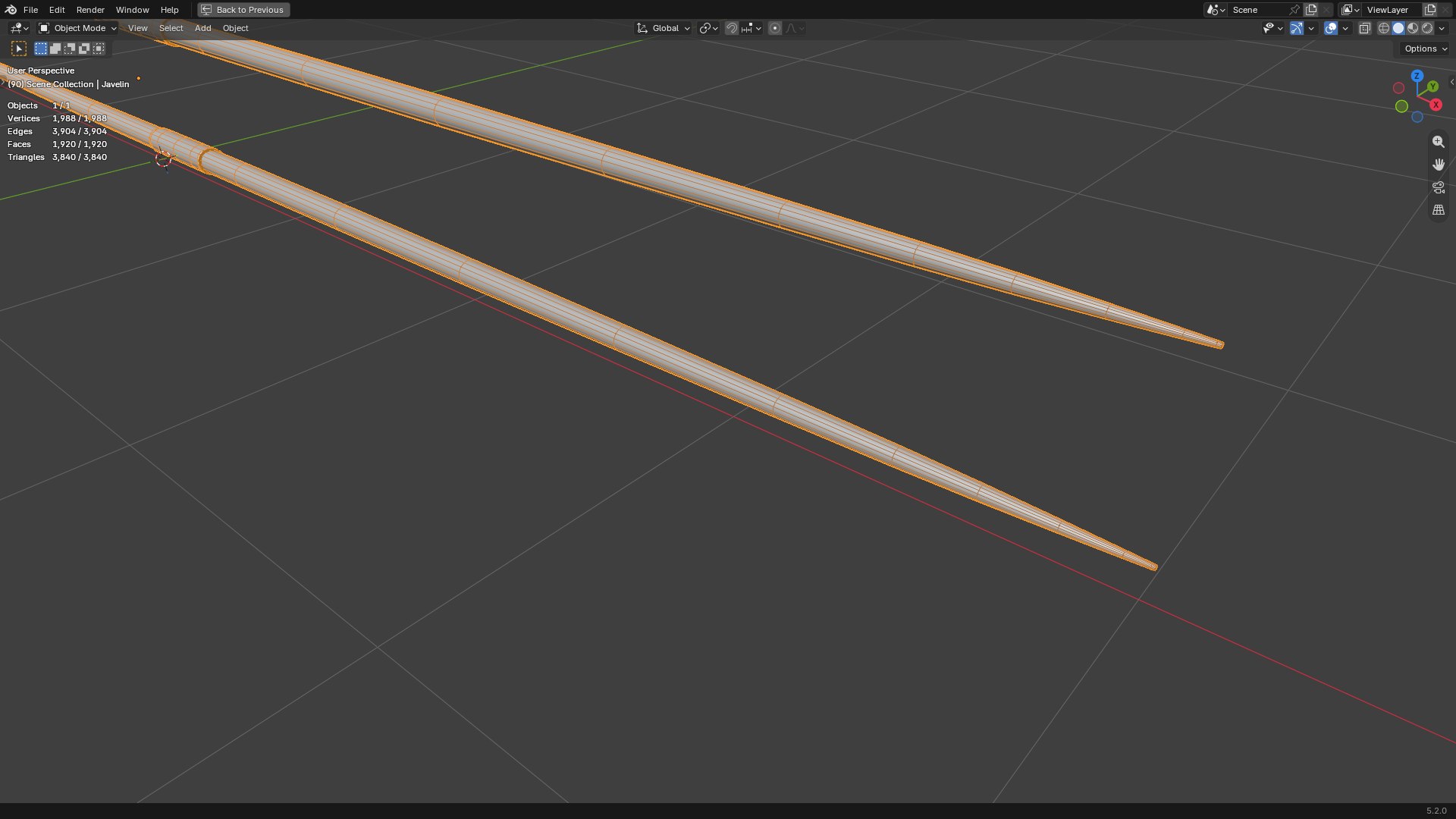Screen dimensions: 1456x819
Task: Choose the Invert selection mode icon
Action: [84, 49]
